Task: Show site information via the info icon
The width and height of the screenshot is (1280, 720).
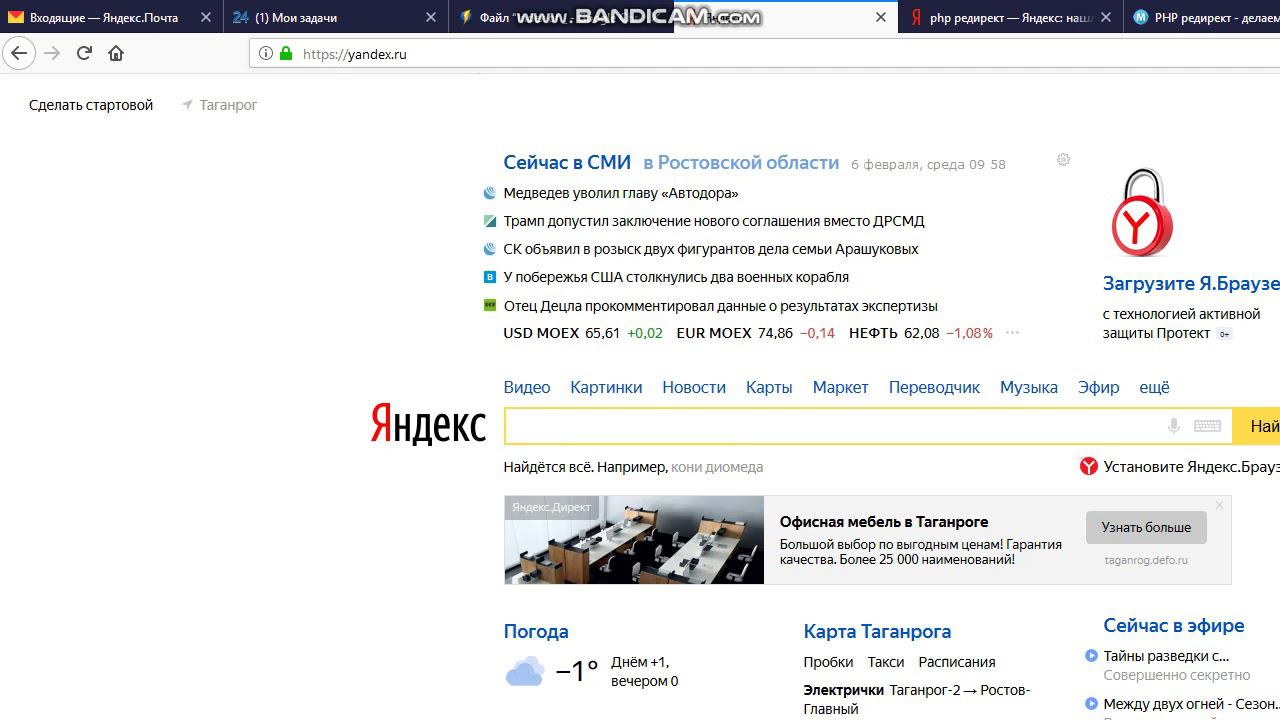Action: 265,54
